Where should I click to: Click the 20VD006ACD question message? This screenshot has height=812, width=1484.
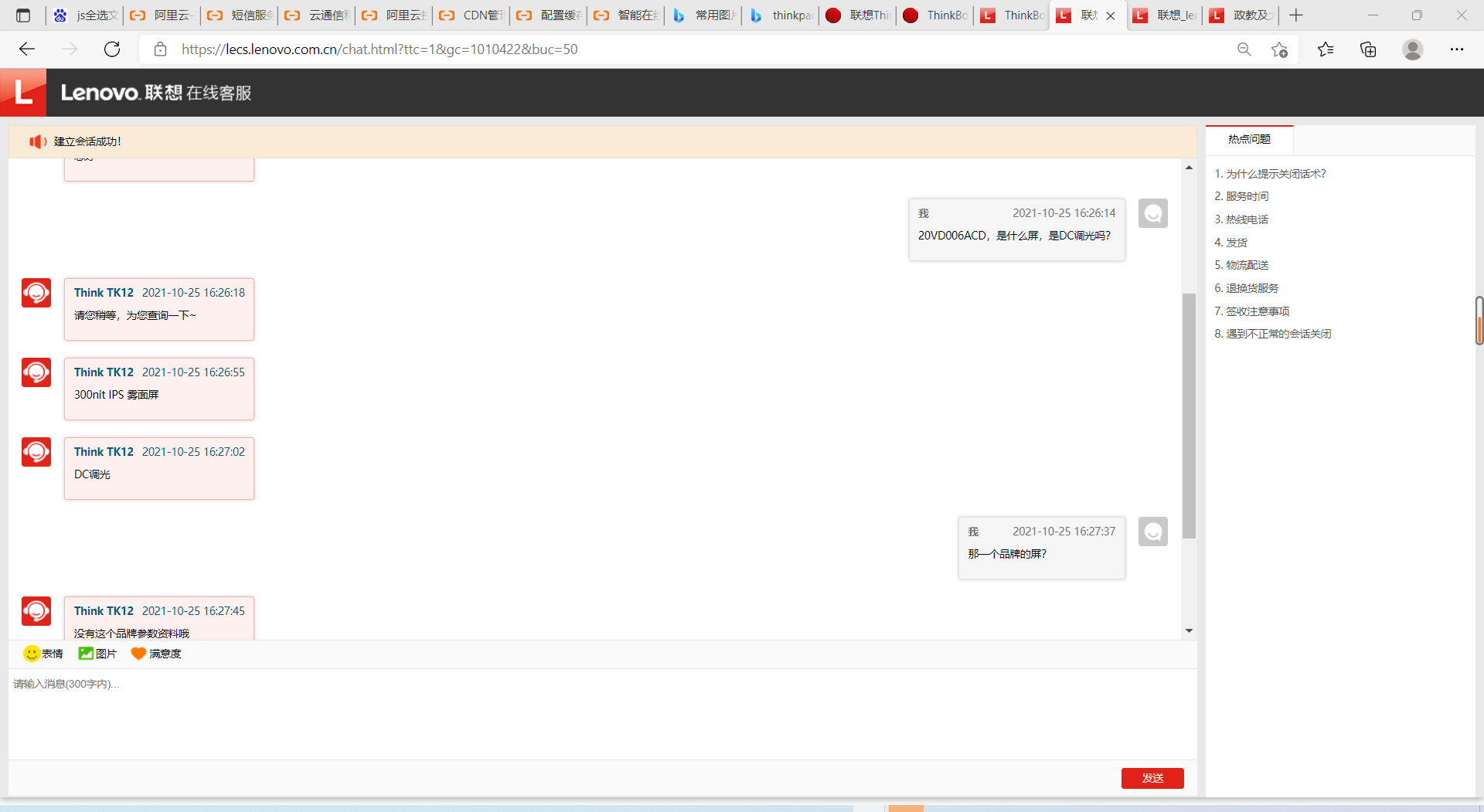(x=1014, y=236)
